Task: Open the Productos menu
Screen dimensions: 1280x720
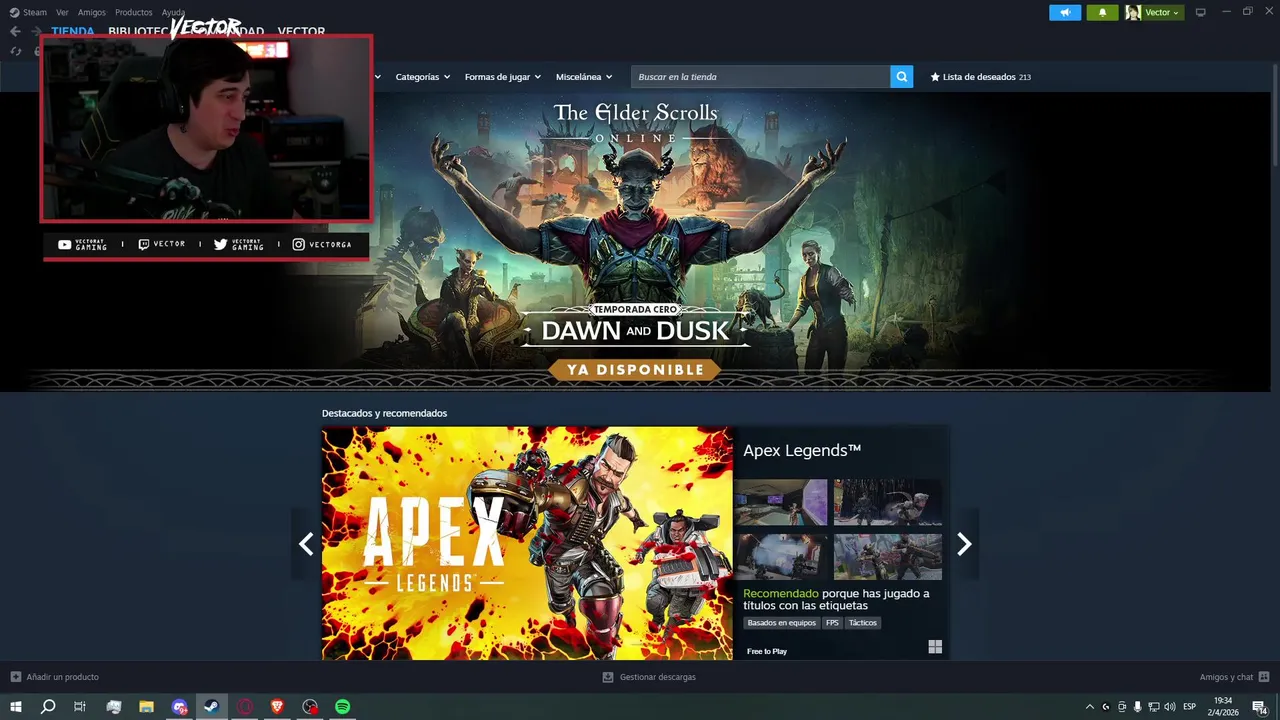Action: coord(133,12)
